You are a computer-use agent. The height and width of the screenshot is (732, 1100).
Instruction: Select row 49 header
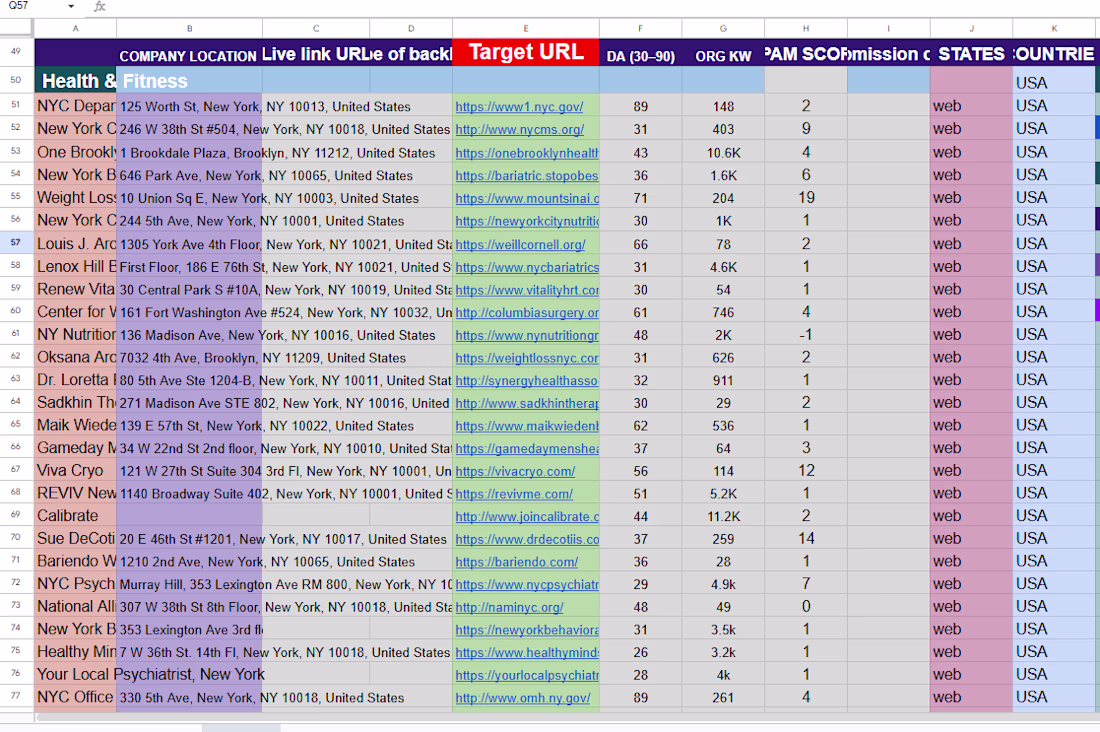pos(16,52)
